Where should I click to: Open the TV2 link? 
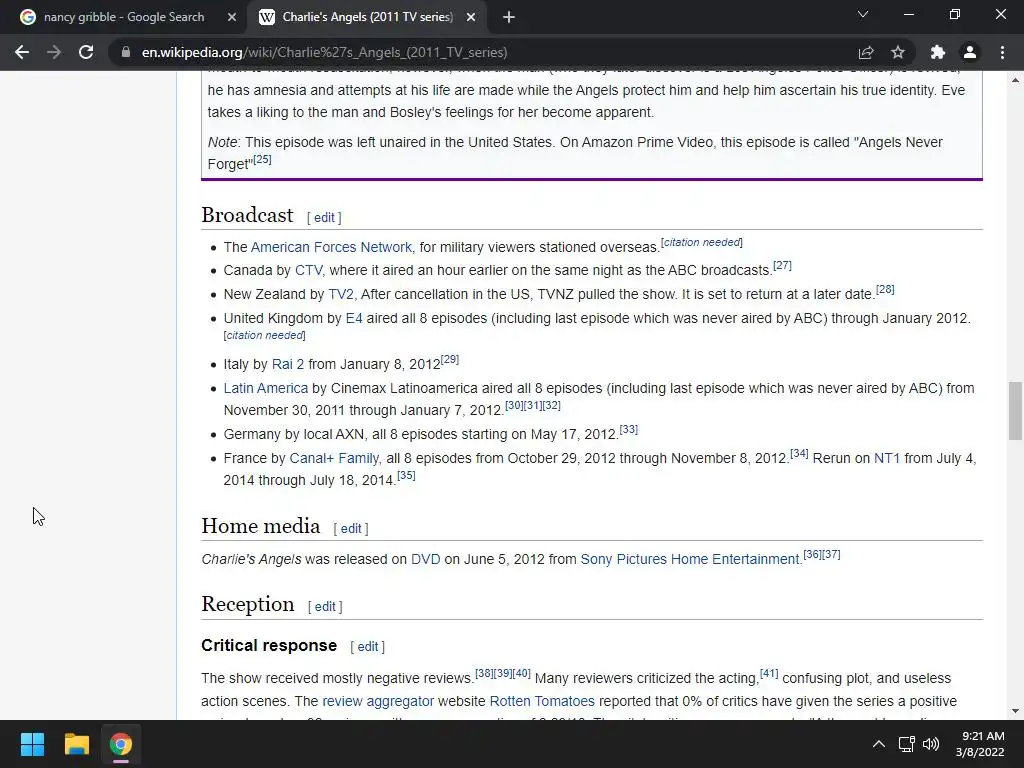341,295
